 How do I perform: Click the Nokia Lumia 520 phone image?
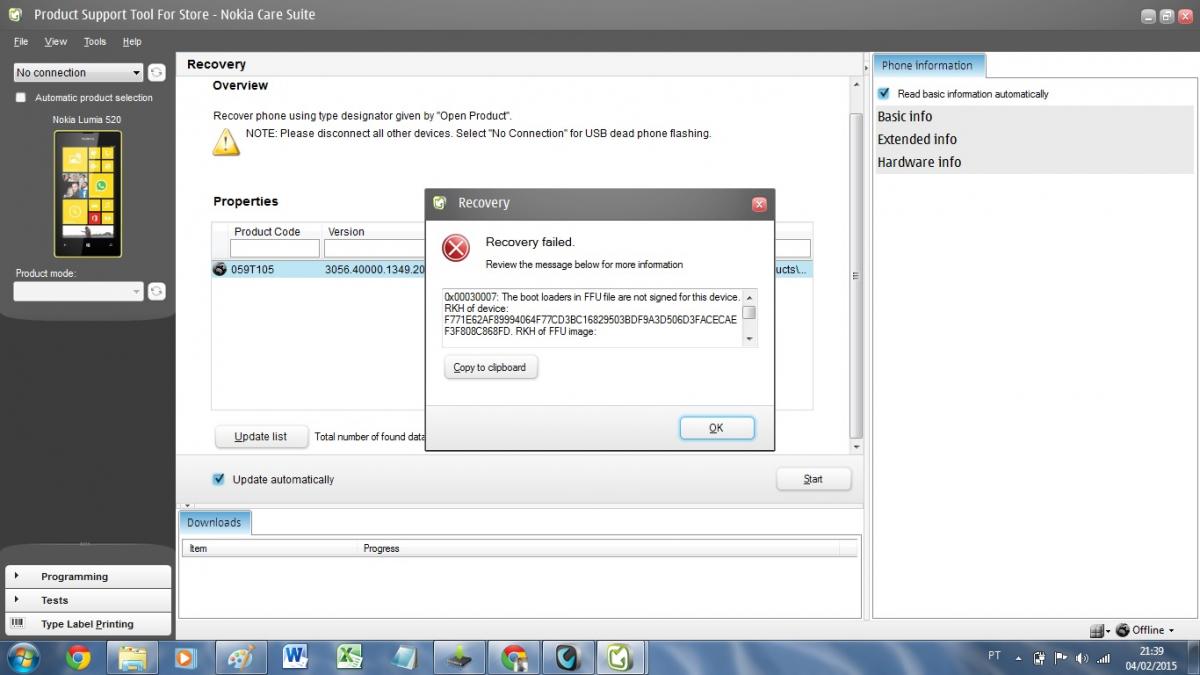[x=87, y=193]
